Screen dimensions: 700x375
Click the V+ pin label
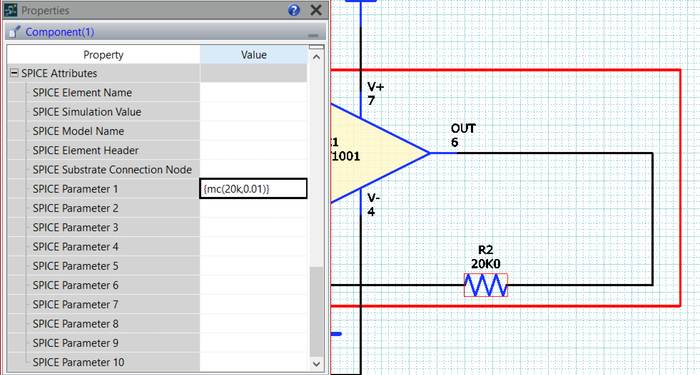375,87
